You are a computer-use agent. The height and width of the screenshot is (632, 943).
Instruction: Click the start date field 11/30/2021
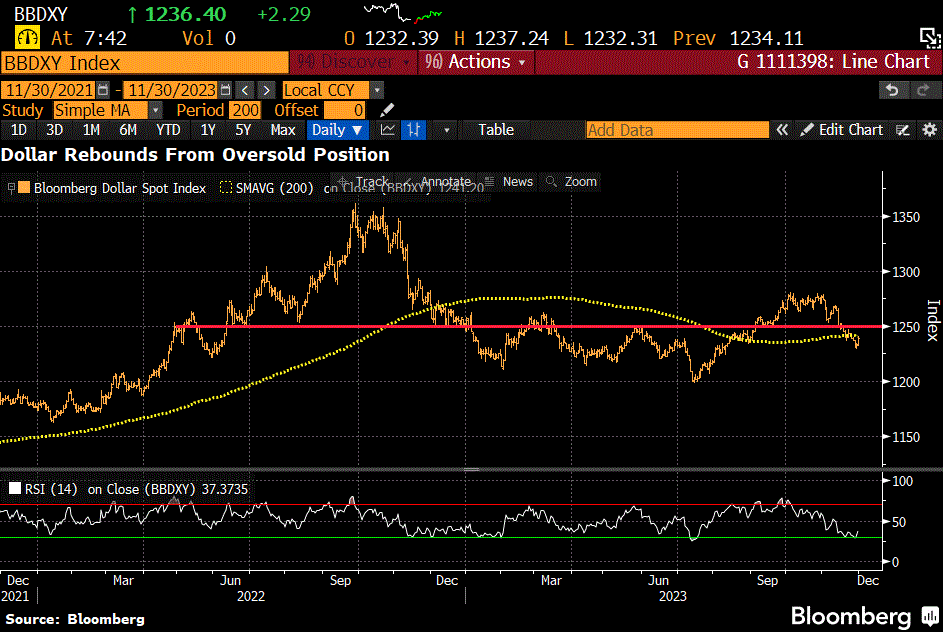(x=48, y=90)
